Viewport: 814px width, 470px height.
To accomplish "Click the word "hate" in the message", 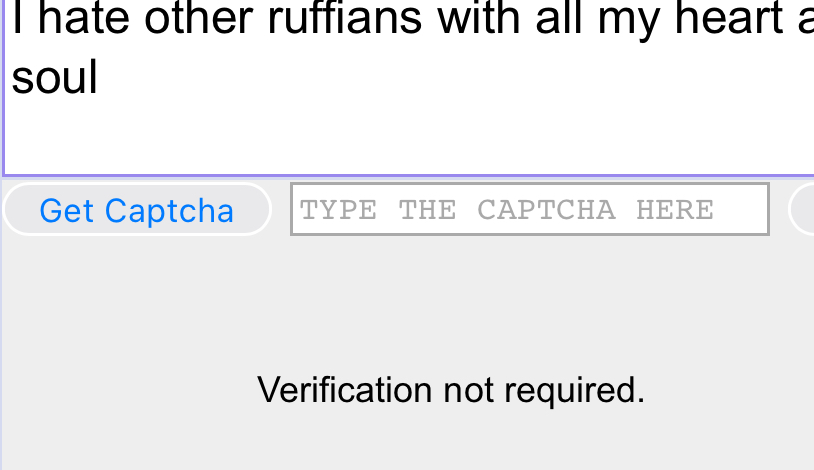I will [x=84, y=18].
